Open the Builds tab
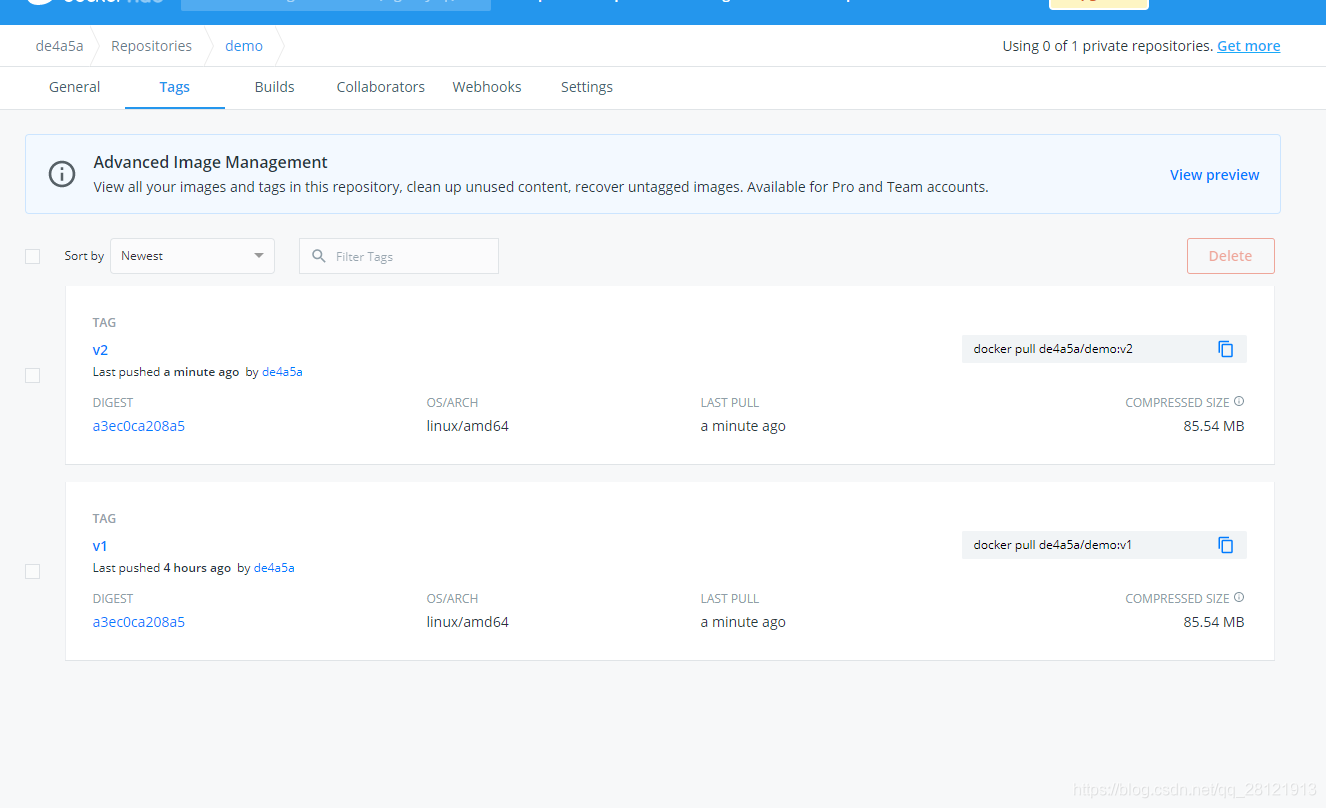Screen dimensions: 1326x808 click(x=274, y=87)
